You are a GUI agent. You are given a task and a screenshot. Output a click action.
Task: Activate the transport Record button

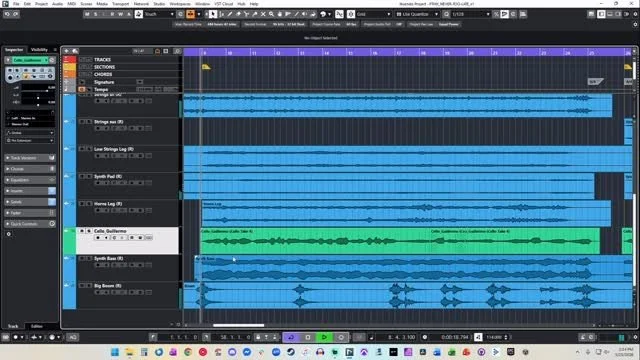click(x=341, y=337)
